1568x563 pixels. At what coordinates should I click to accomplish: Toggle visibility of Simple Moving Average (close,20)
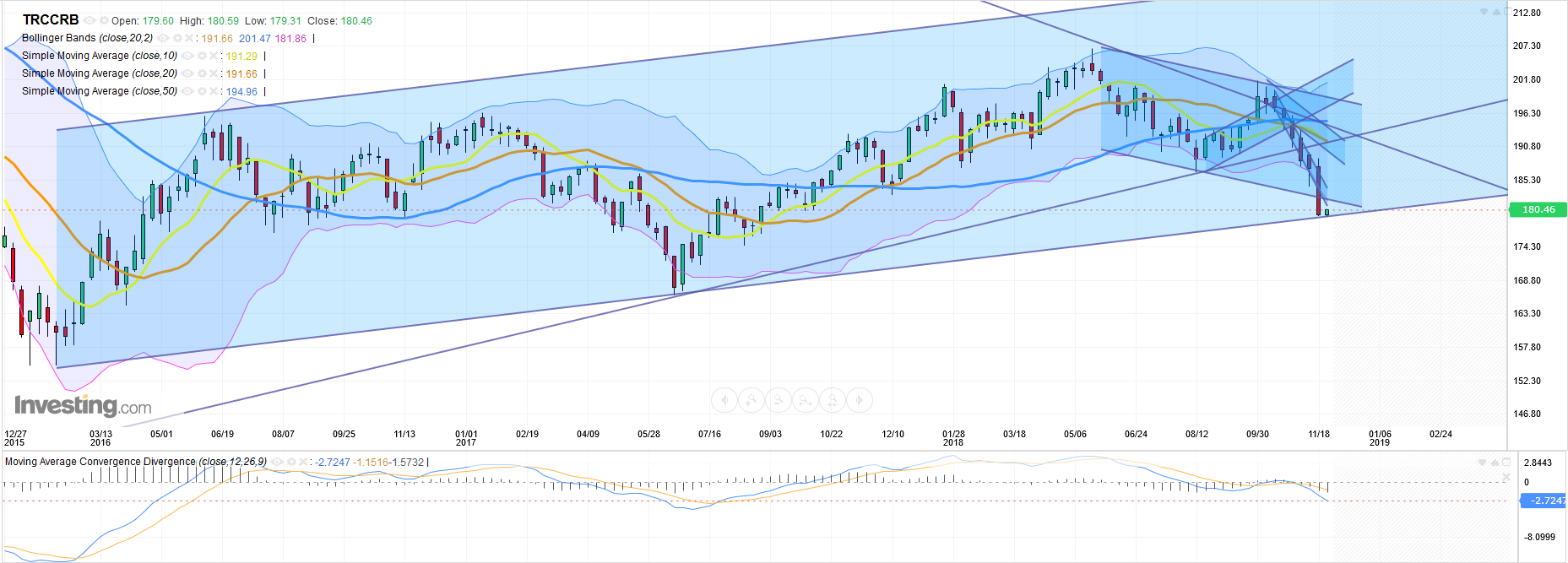click(187, 74)
